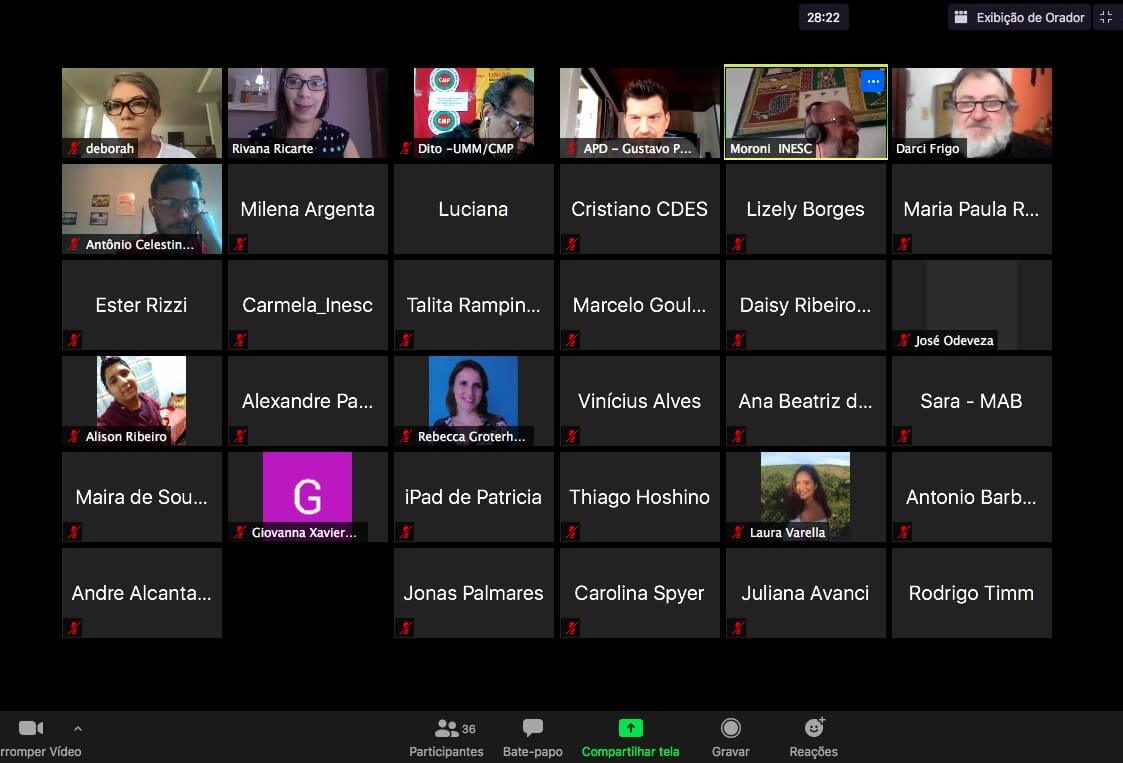Expand video options arrow next to camera

[x=78, y=729]
